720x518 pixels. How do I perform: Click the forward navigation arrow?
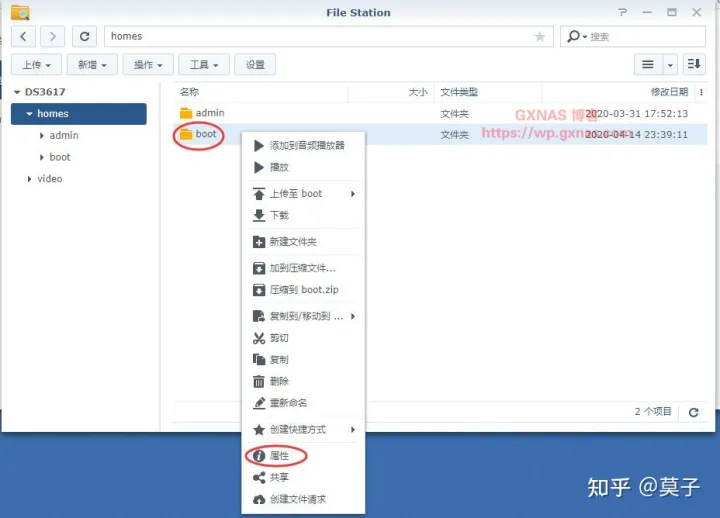pos(52,37)
